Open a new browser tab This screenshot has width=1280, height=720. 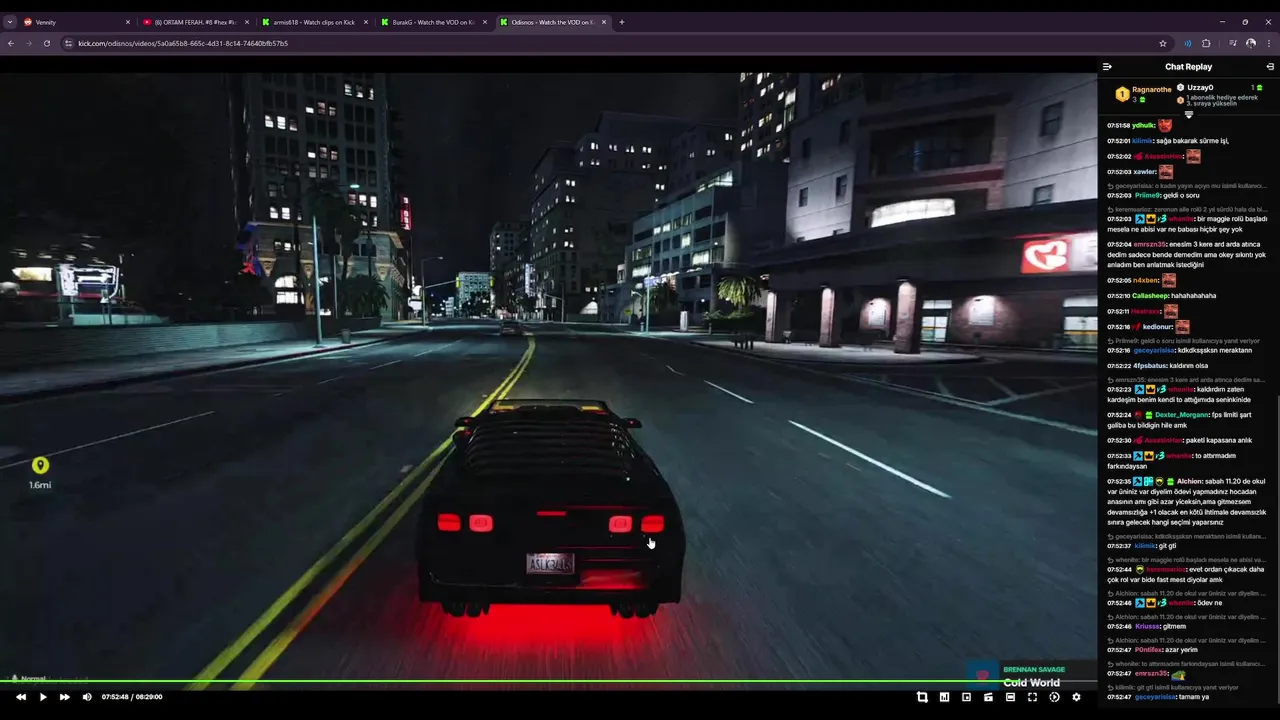tap(622, 22)
